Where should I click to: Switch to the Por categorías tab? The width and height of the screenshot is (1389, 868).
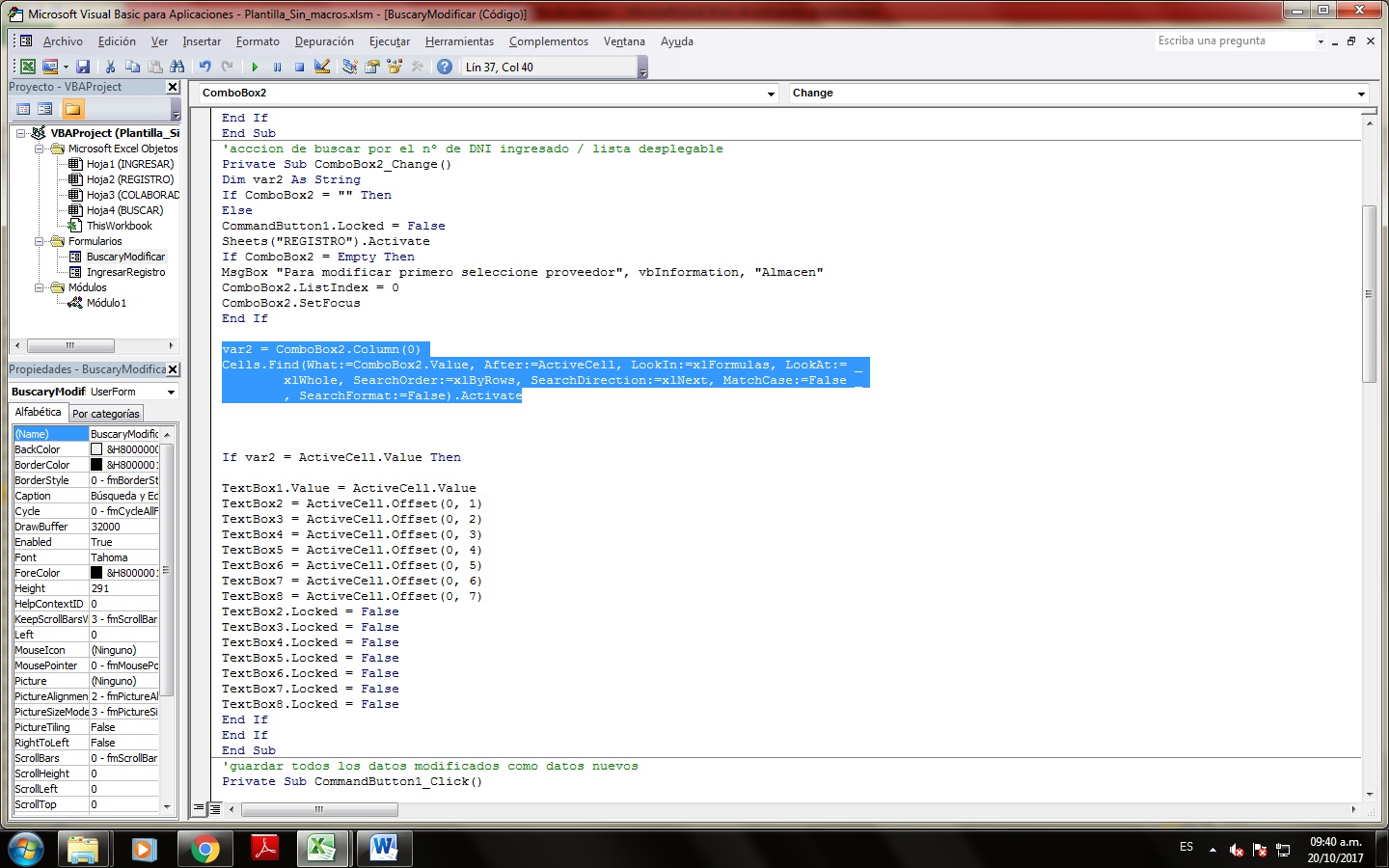click(106, 414)
